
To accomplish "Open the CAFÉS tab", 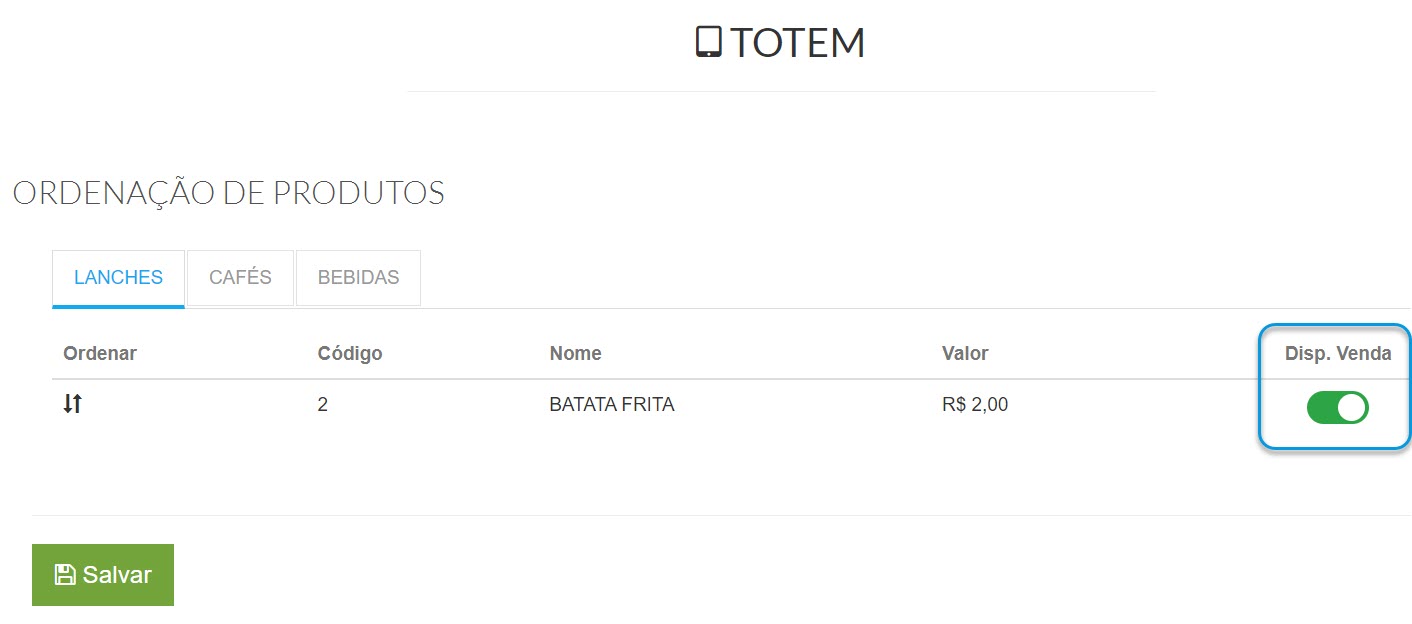I will (x=240, y=277).
